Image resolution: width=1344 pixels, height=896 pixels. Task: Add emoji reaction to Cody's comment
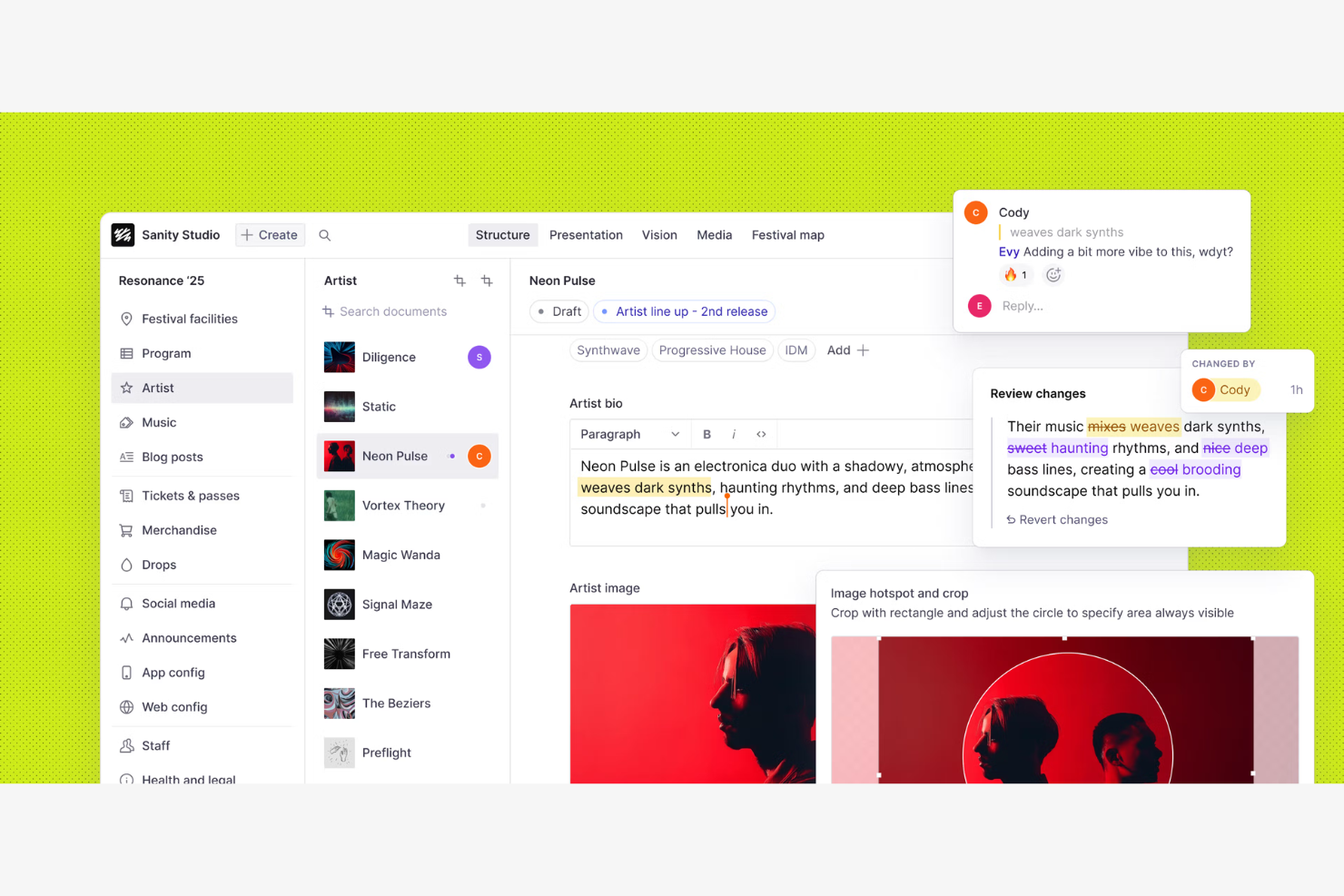(1052, 275)
